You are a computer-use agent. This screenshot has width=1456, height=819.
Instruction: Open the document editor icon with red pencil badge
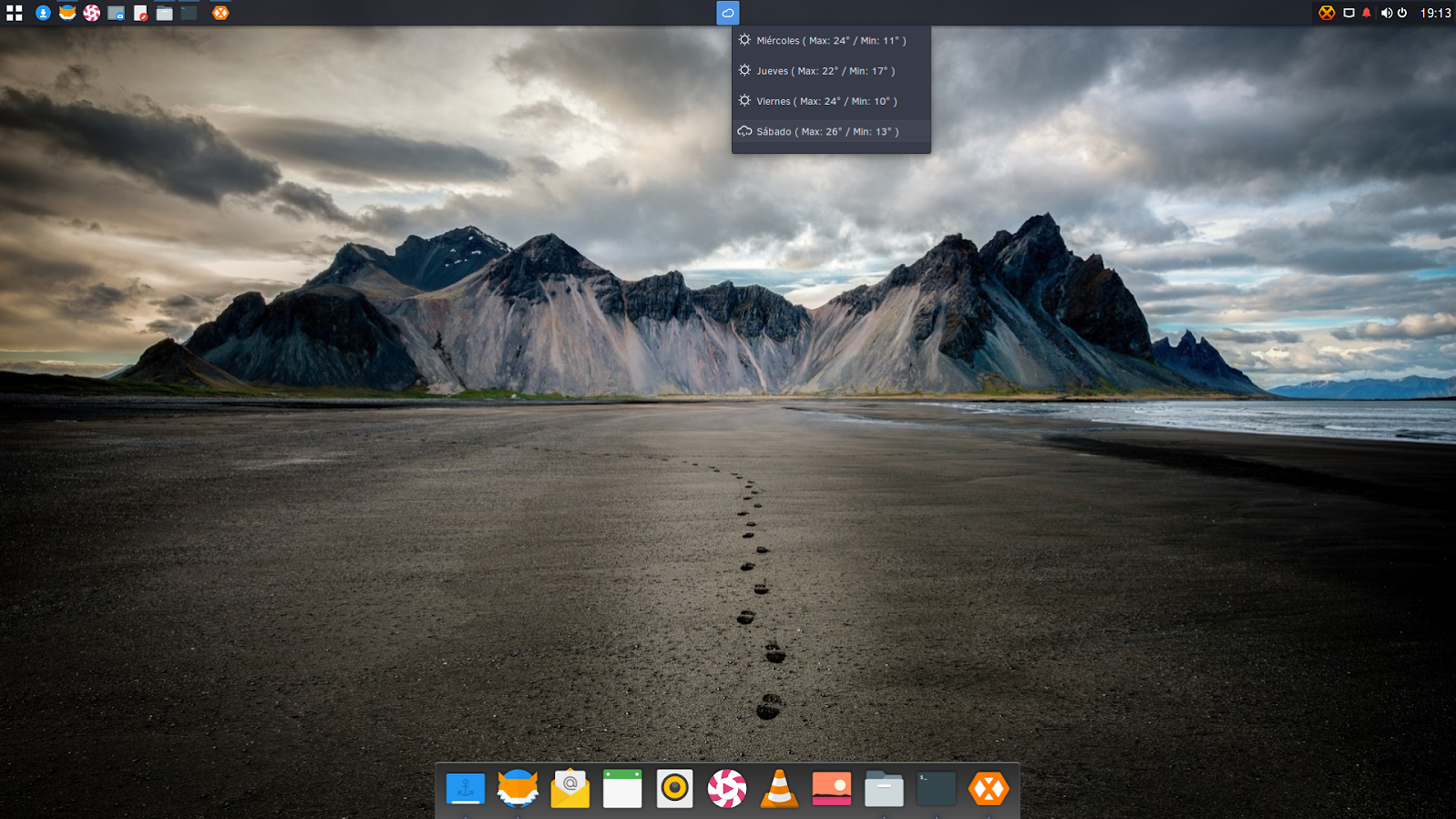[140, 13]
